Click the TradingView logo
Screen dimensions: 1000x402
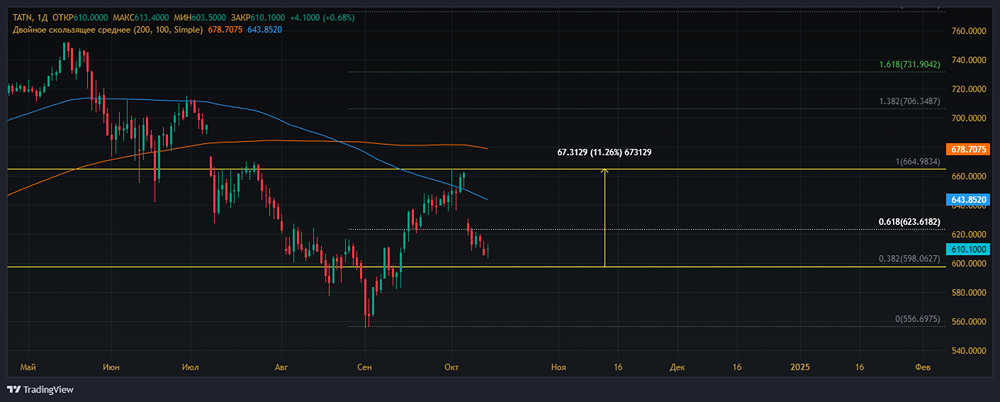[x=40, y=389]
